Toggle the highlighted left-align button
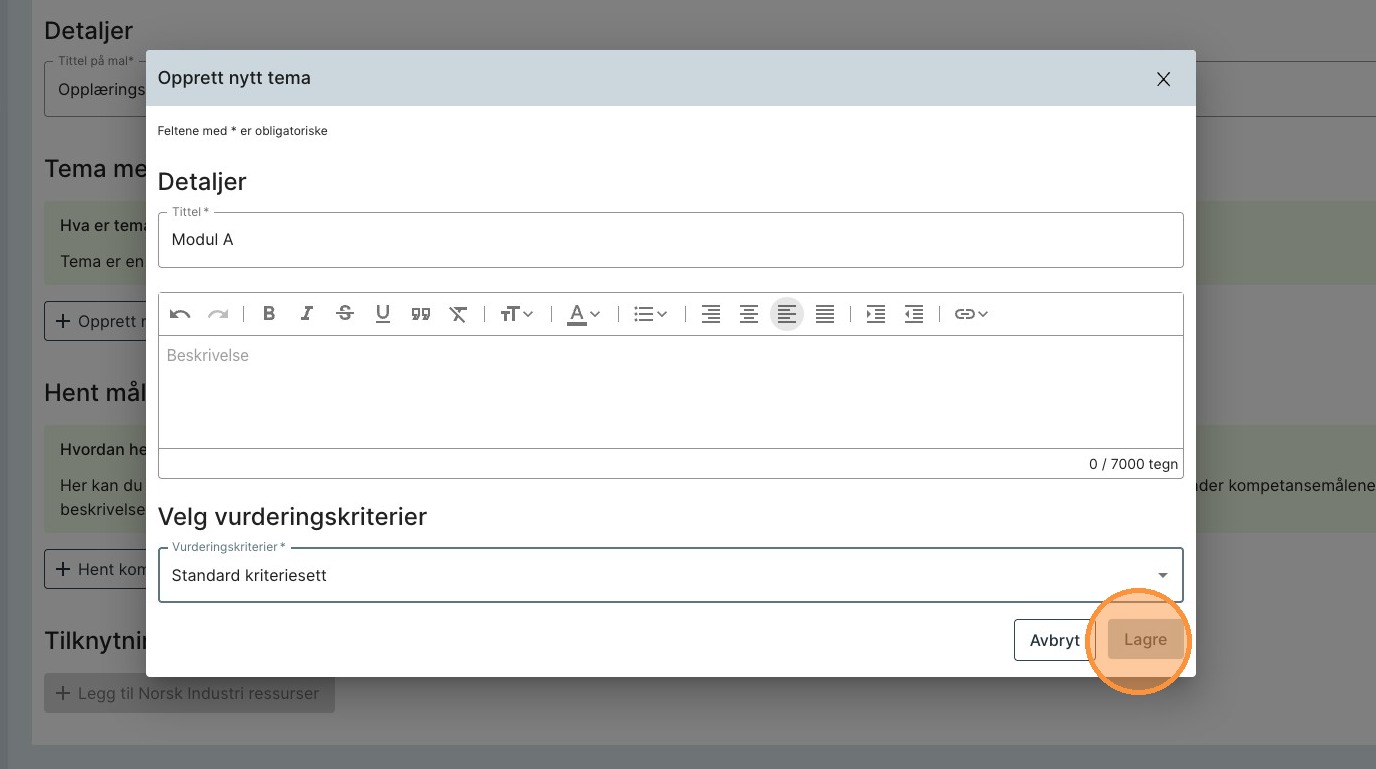Image resolution: width=1376 pixels, height=769 pixels. point(787,314)
